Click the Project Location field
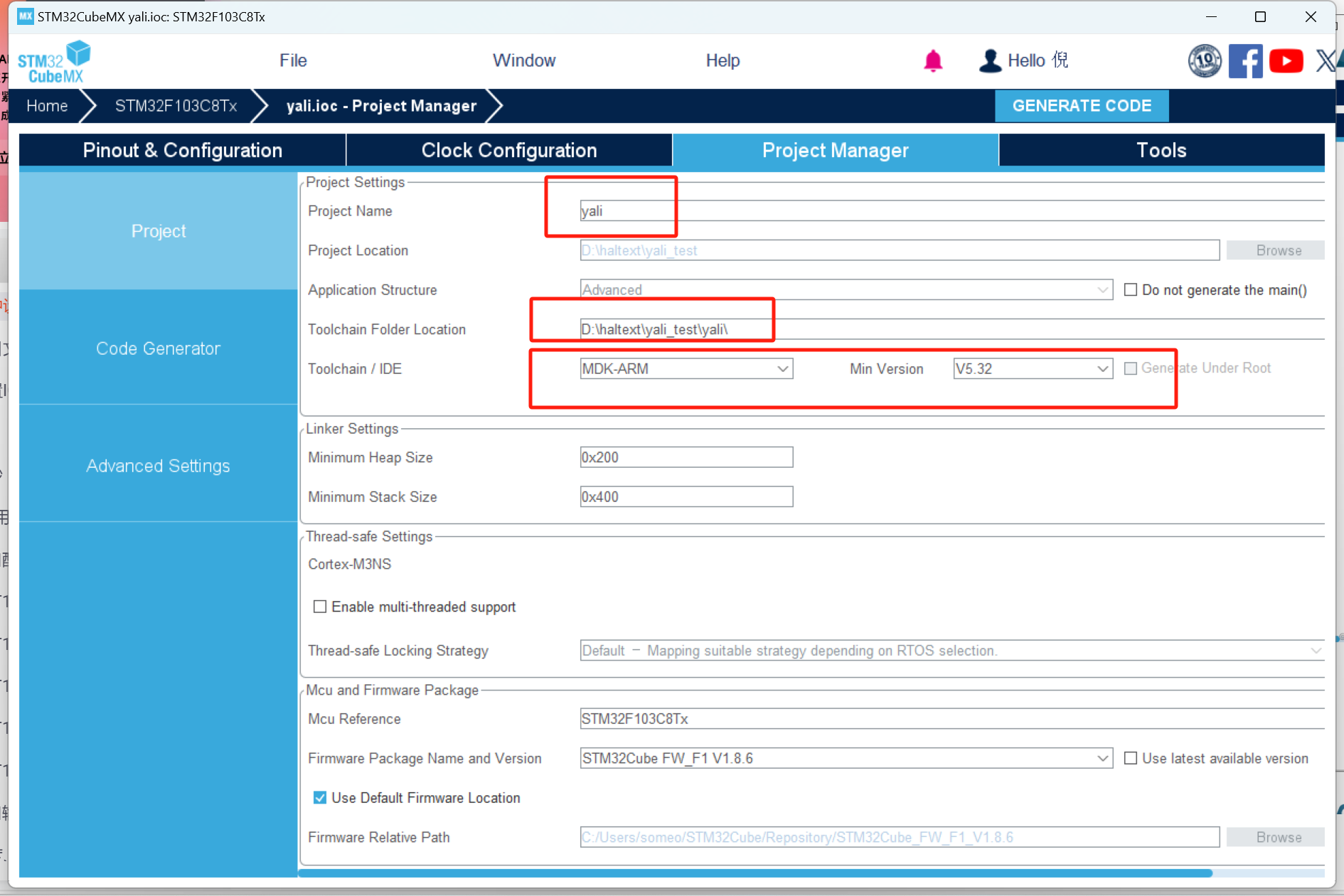 tap(900, 250)
